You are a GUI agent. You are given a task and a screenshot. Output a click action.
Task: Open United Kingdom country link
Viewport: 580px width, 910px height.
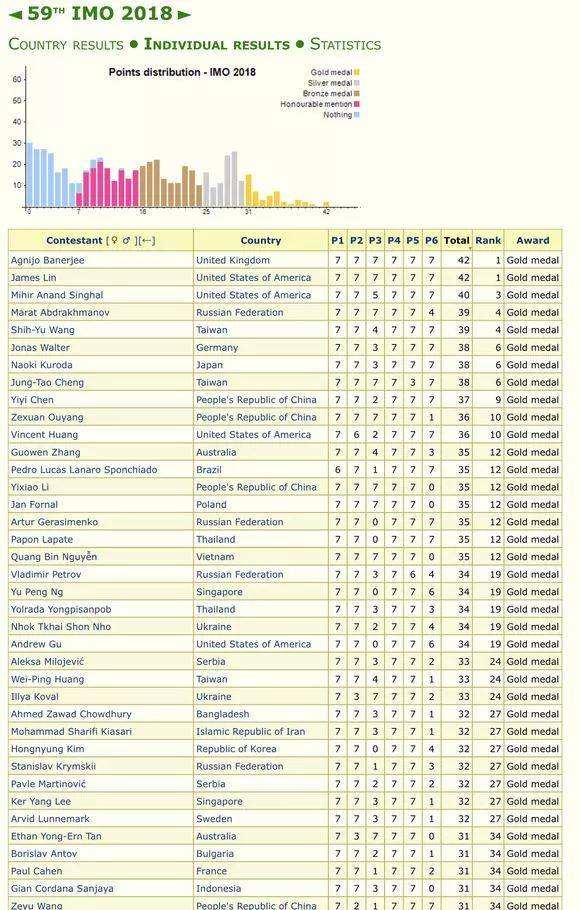[233, 260]
